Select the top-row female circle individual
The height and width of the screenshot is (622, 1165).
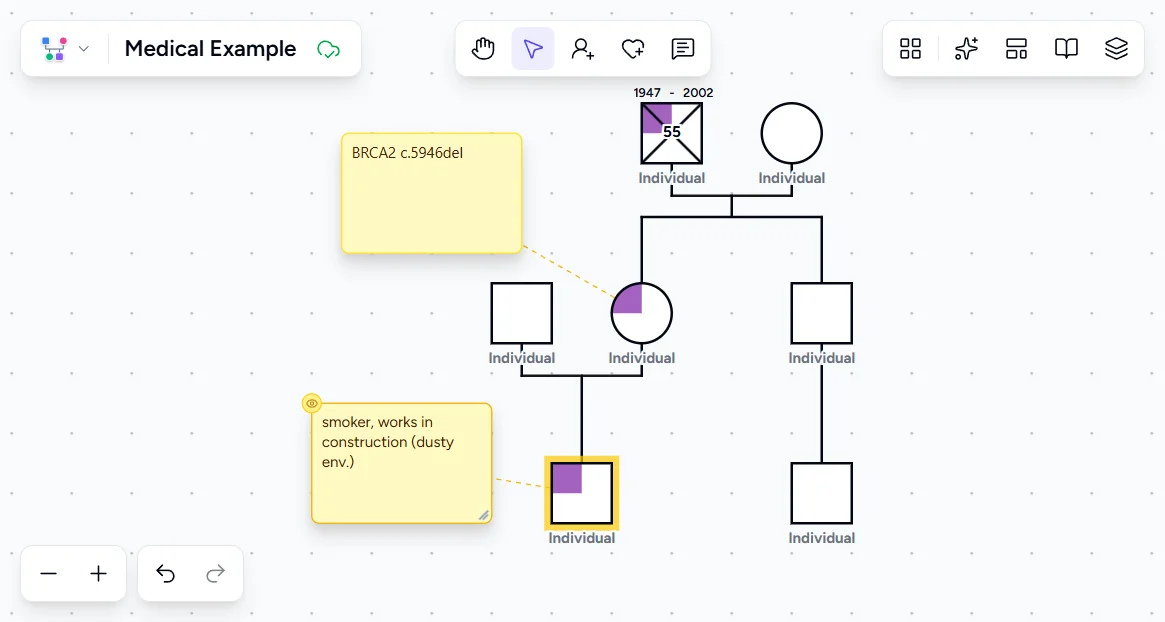[791, 133]
